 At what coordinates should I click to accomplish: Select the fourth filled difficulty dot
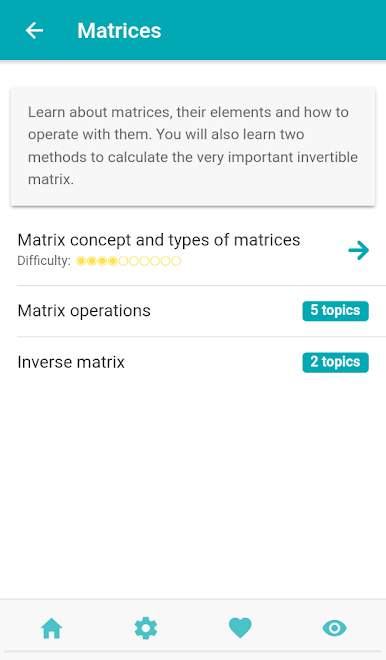point(112,261)
